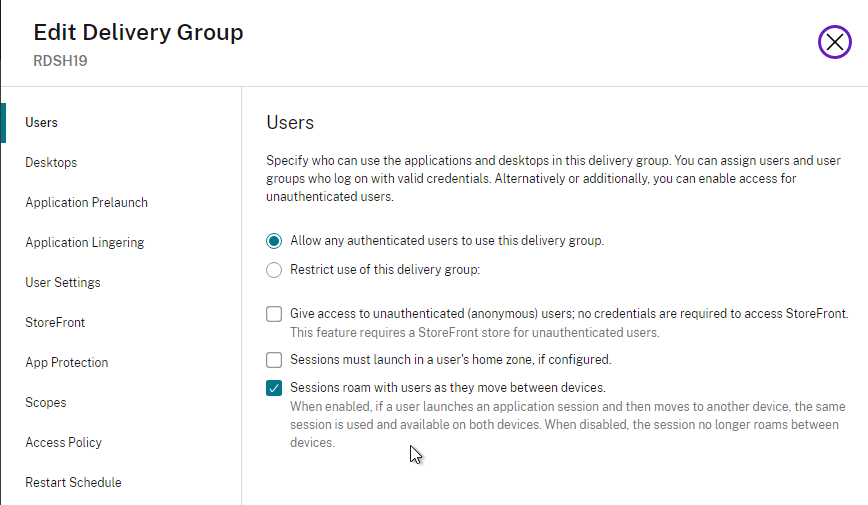Go to the Desktops section
The height and width of the screenshot is (505, 868).
point(51,162)
